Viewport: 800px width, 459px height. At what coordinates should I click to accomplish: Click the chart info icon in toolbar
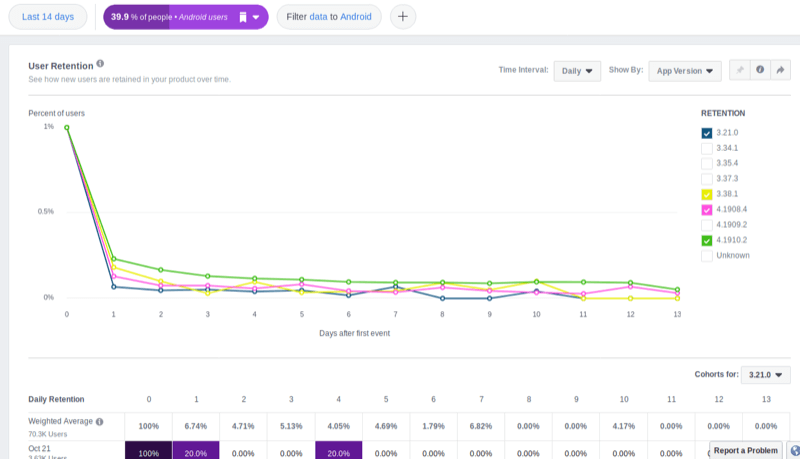pos(760,70)
